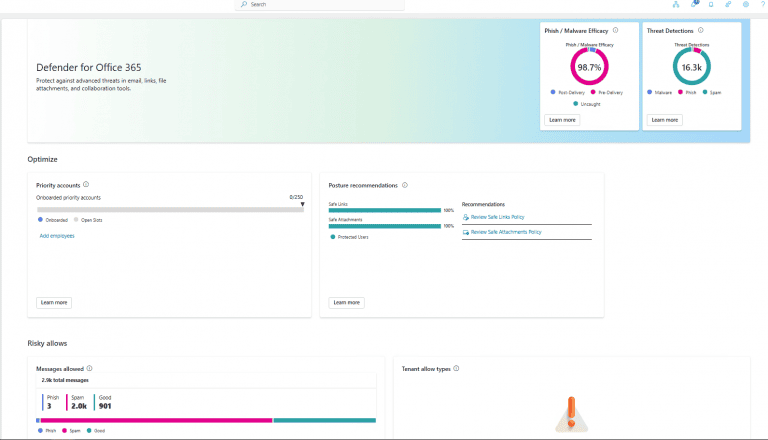The width and height of the screenshot is (768, 440).
Task: Click the Search box at the top
Action: [x=320, y=4]
